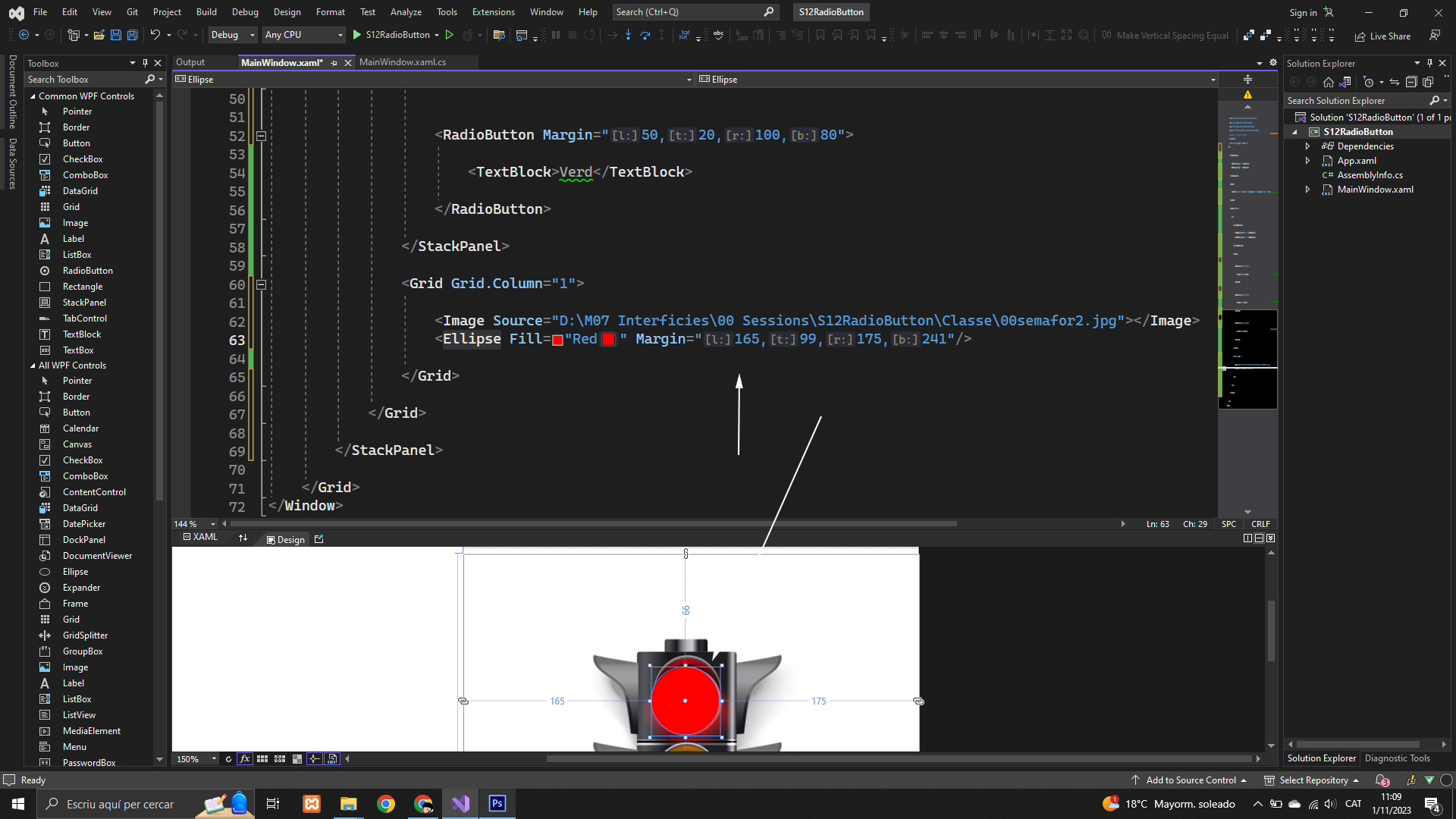Switch to the MainWindow.xaml.cs tab
This screenshot has width=1456, height=819.
[403, 62]
